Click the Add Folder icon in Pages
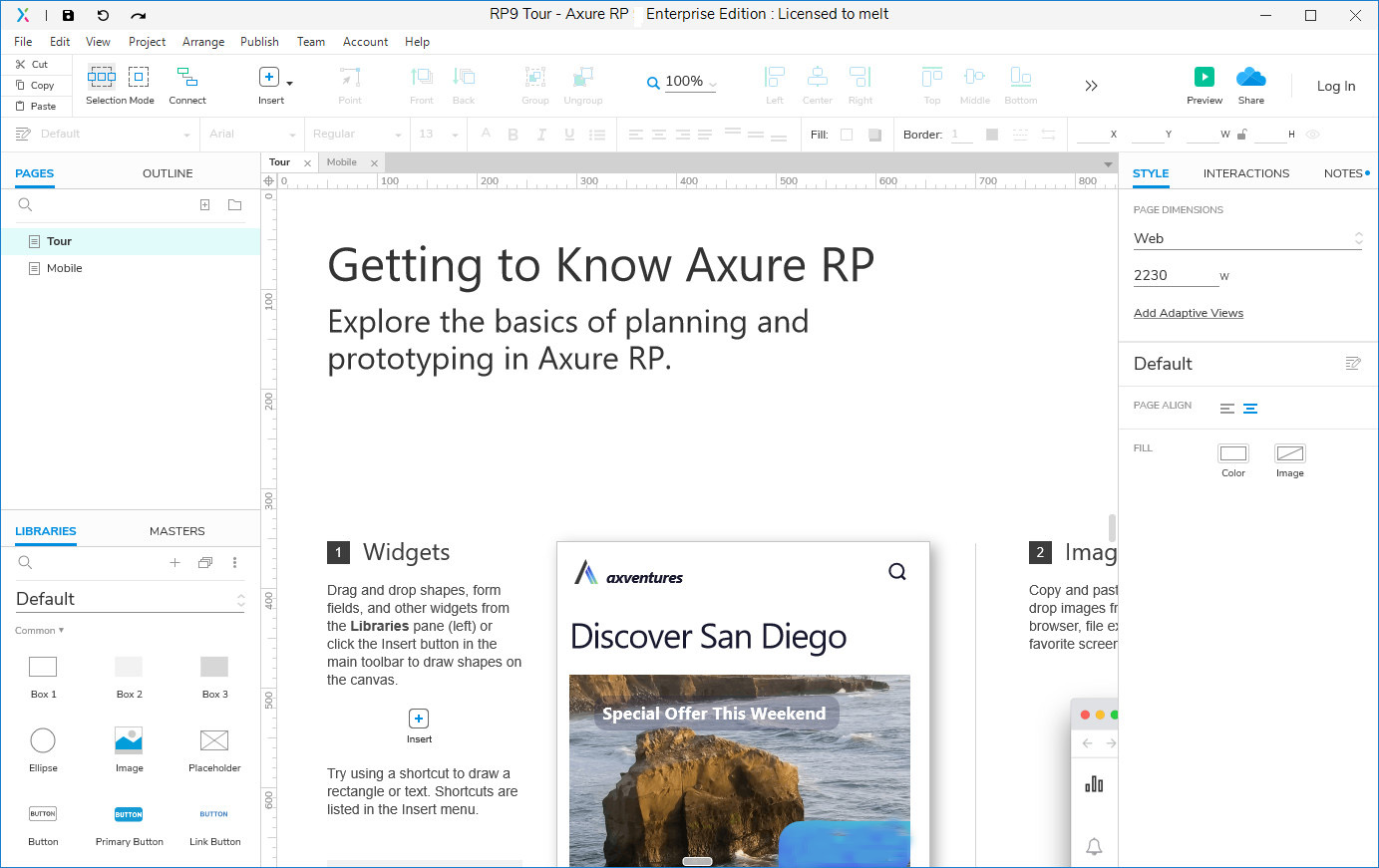This screenshot has width=1379, height=868. click(x=235, y=204)
